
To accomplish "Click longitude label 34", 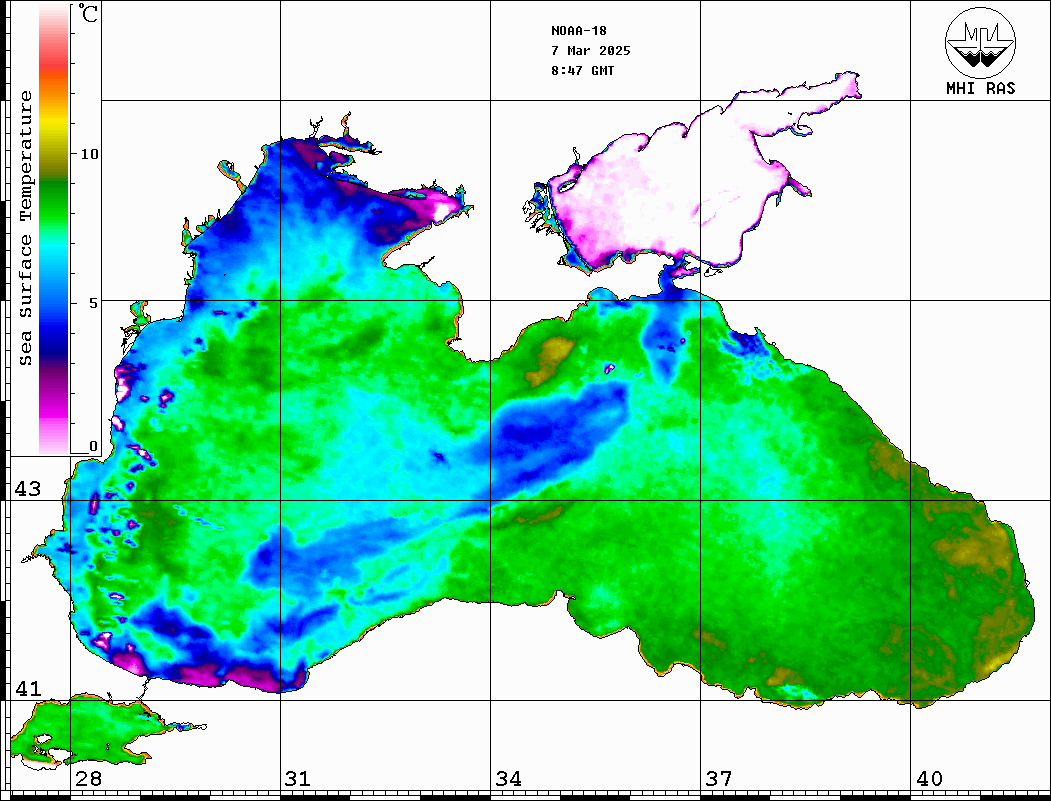I will [x=508, y=779].
